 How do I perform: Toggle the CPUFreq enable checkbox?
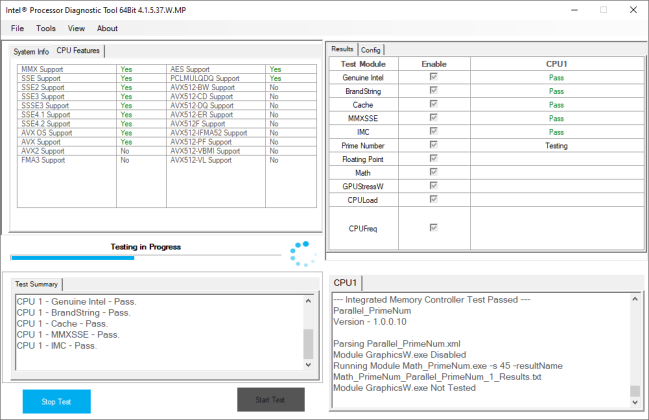(433, 228)
